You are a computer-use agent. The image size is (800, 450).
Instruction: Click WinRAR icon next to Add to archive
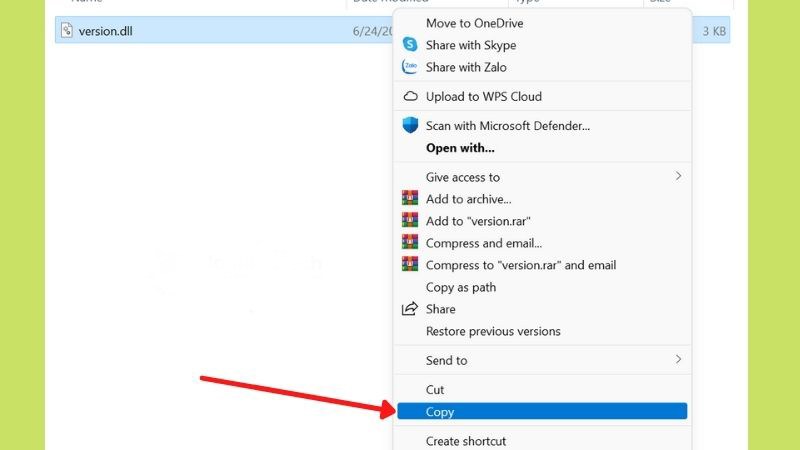pyautogui.click(x=410, y=198)
